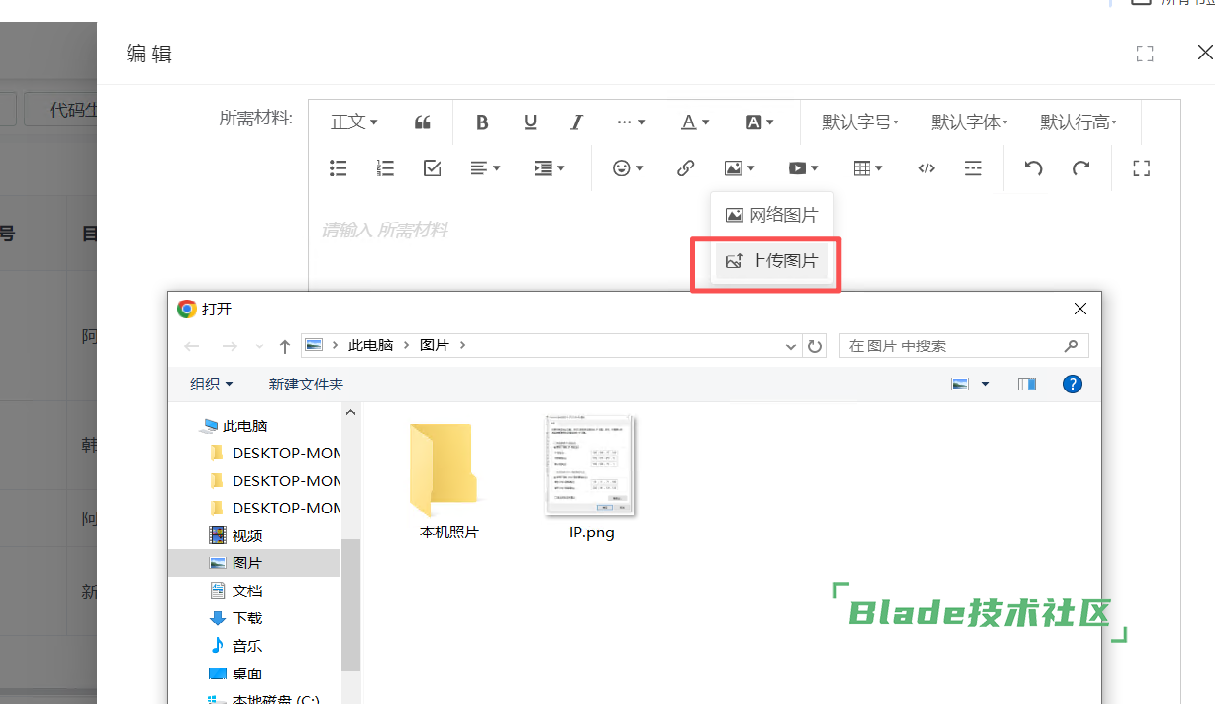Toggle bold text formatting

click(x=482, y=122)
